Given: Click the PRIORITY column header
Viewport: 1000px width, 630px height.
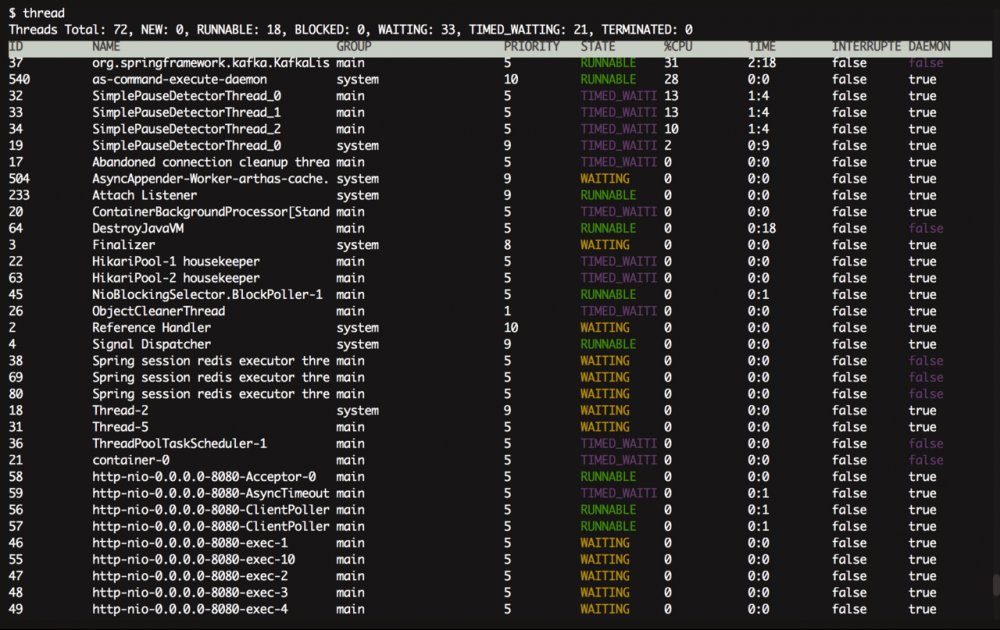Looking at the screenshot, I should coord(532,47).
